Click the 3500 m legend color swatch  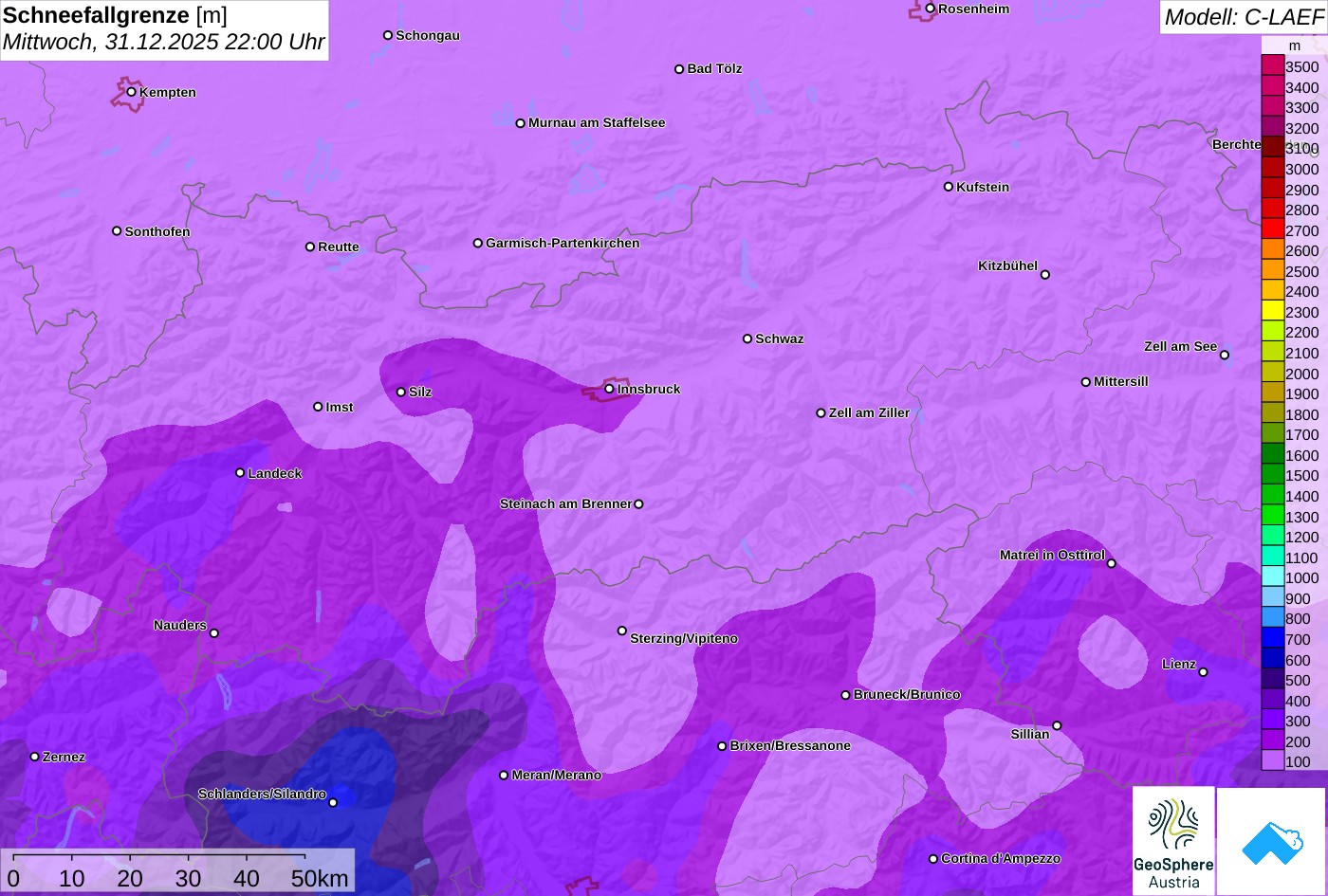pos(1272,66)
